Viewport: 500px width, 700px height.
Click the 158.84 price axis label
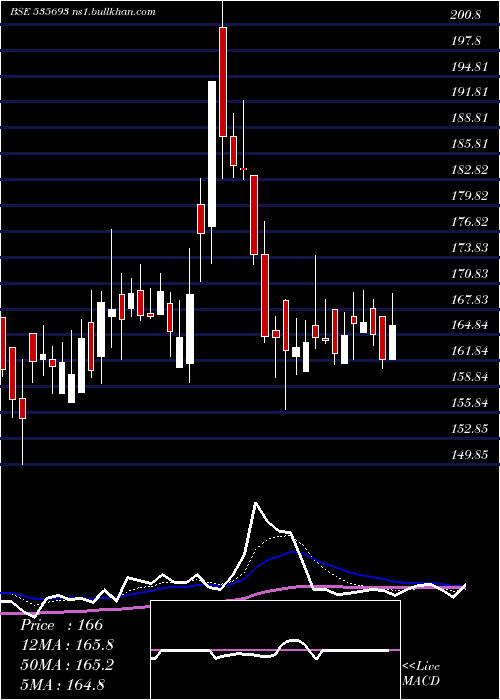(x=468, y=377)
